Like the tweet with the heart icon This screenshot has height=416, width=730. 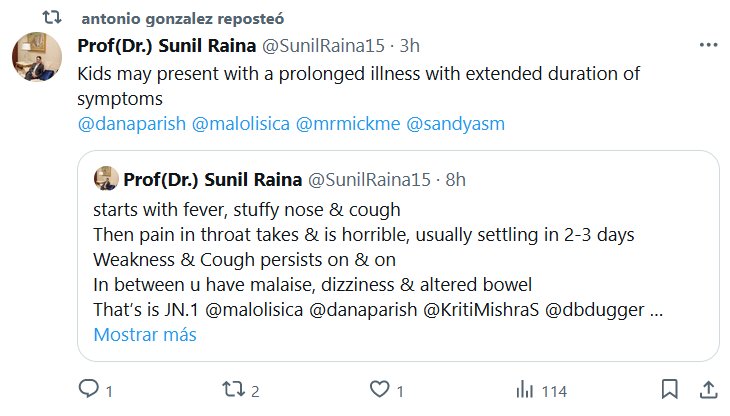[x=379, y=389]
